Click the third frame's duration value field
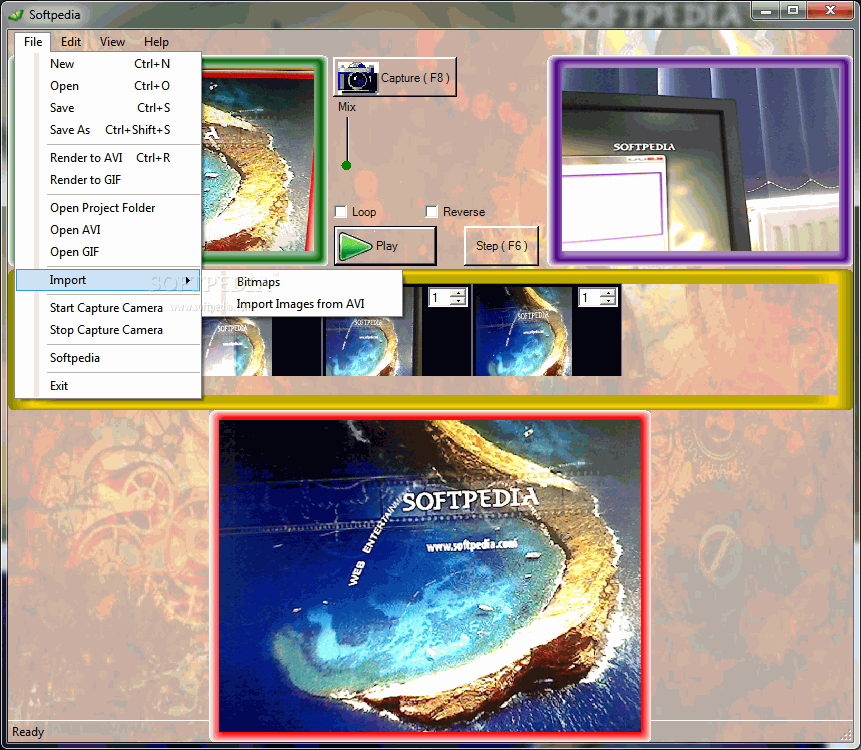 coord(589,297)
